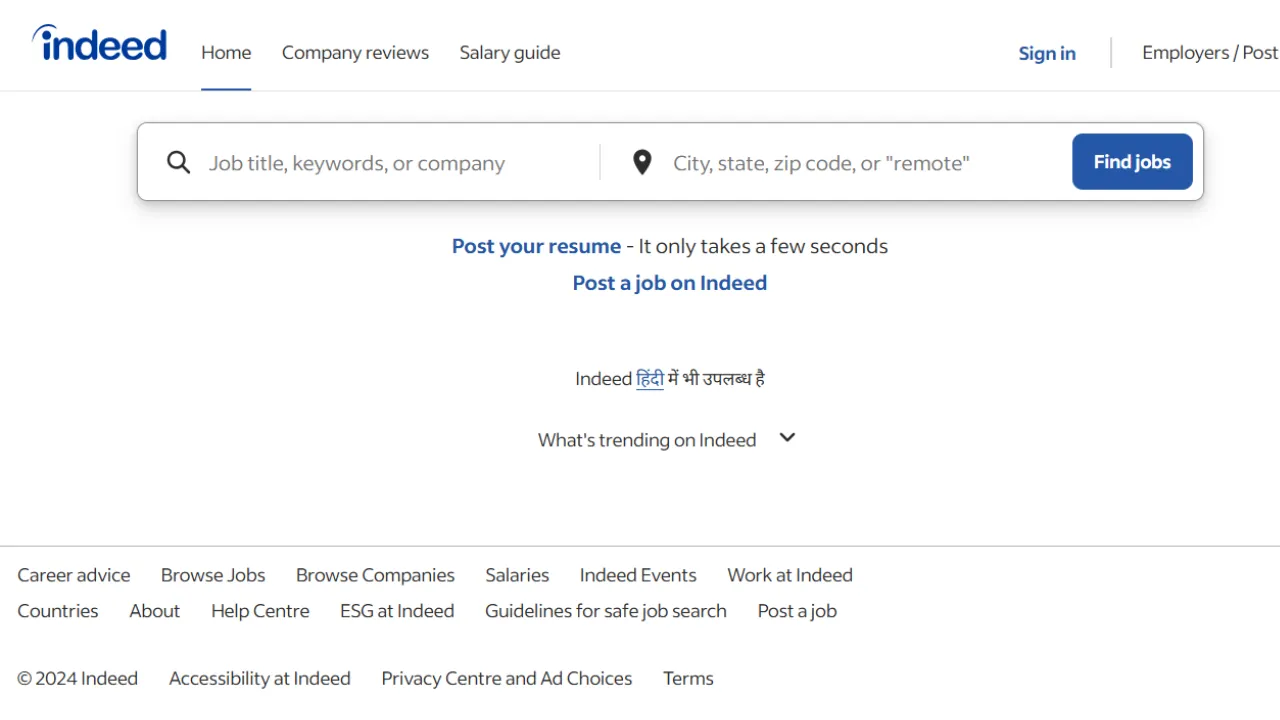The image size is (1280, 720).
Task: Open the Terms footer link
Action: [x=688, y=678]
